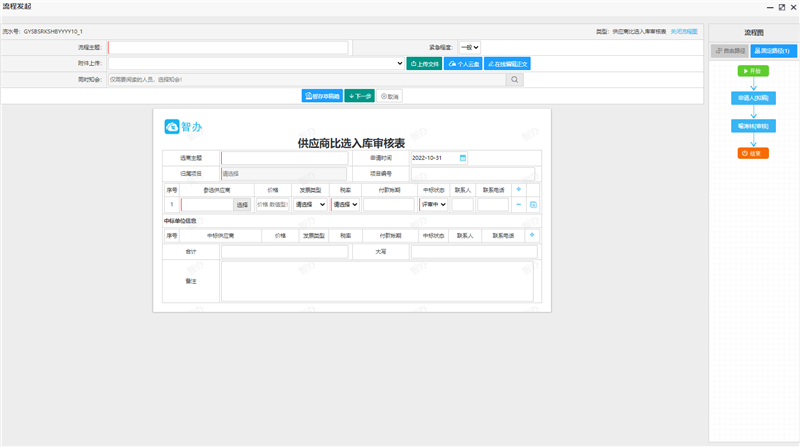Expand the 附件上传 dropdown
The image size is (800, 447).
tap(400, 63)
